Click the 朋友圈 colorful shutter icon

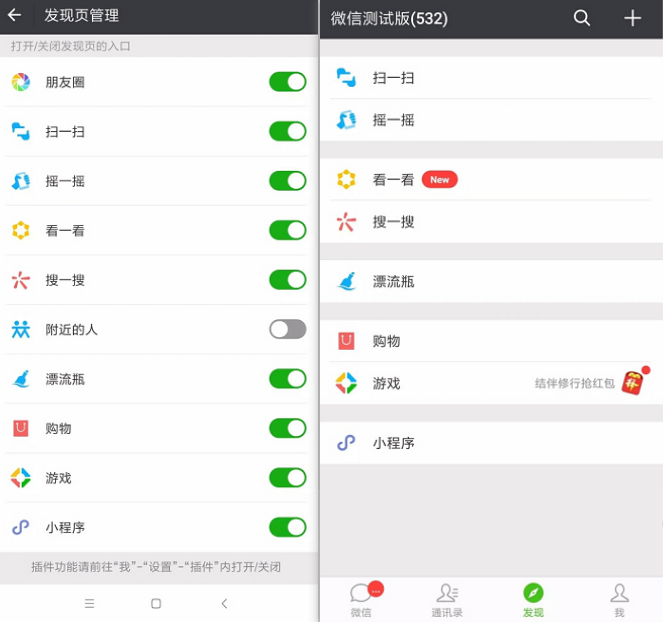[x=21, y=82]
